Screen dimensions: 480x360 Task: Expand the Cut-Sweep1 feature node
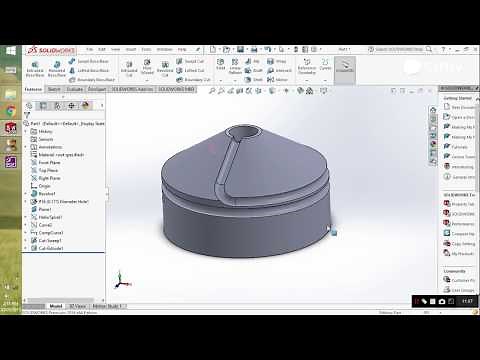(26, 240)
